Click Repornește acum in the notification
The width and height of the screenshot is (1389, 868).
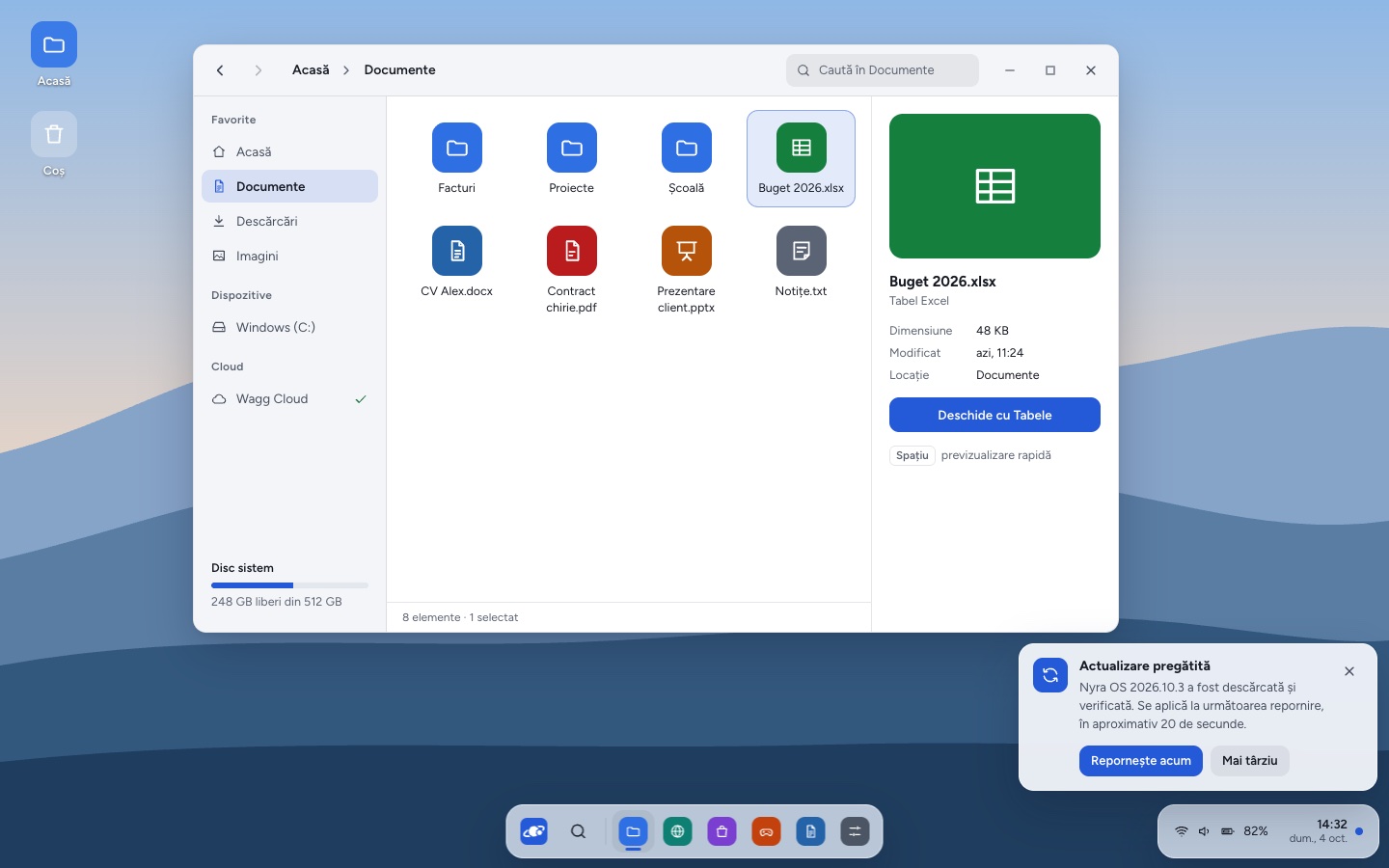pyautogui.click(x=1140, y=760)
